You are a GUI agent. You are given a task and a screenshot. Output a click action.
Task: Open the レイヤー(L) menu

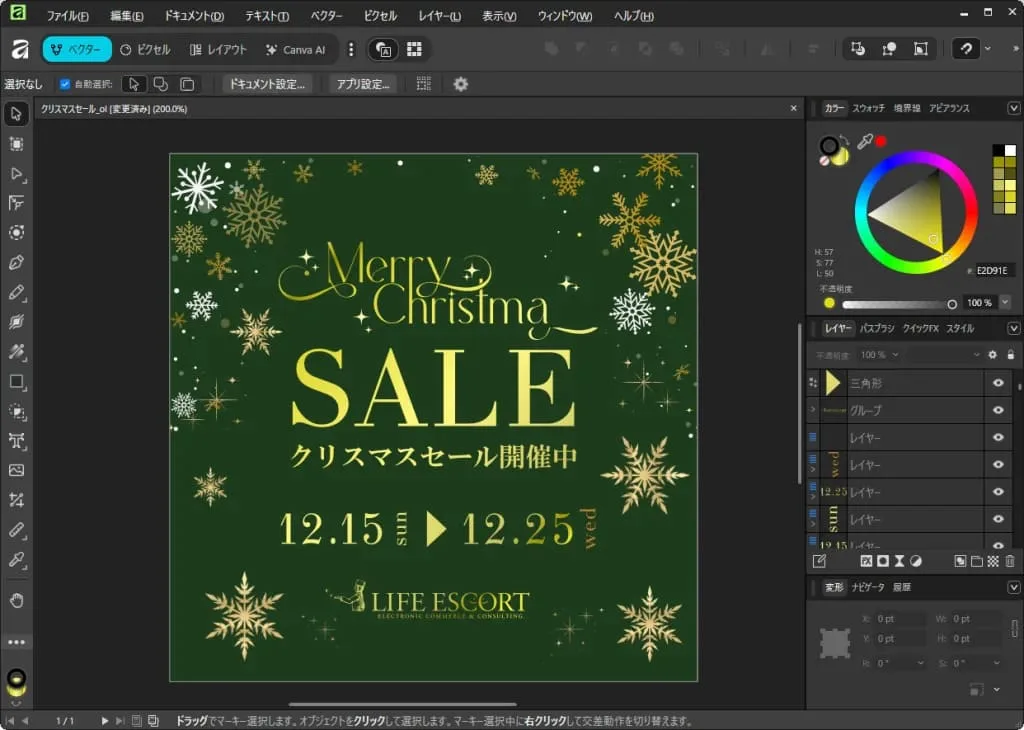pos(439,16)
